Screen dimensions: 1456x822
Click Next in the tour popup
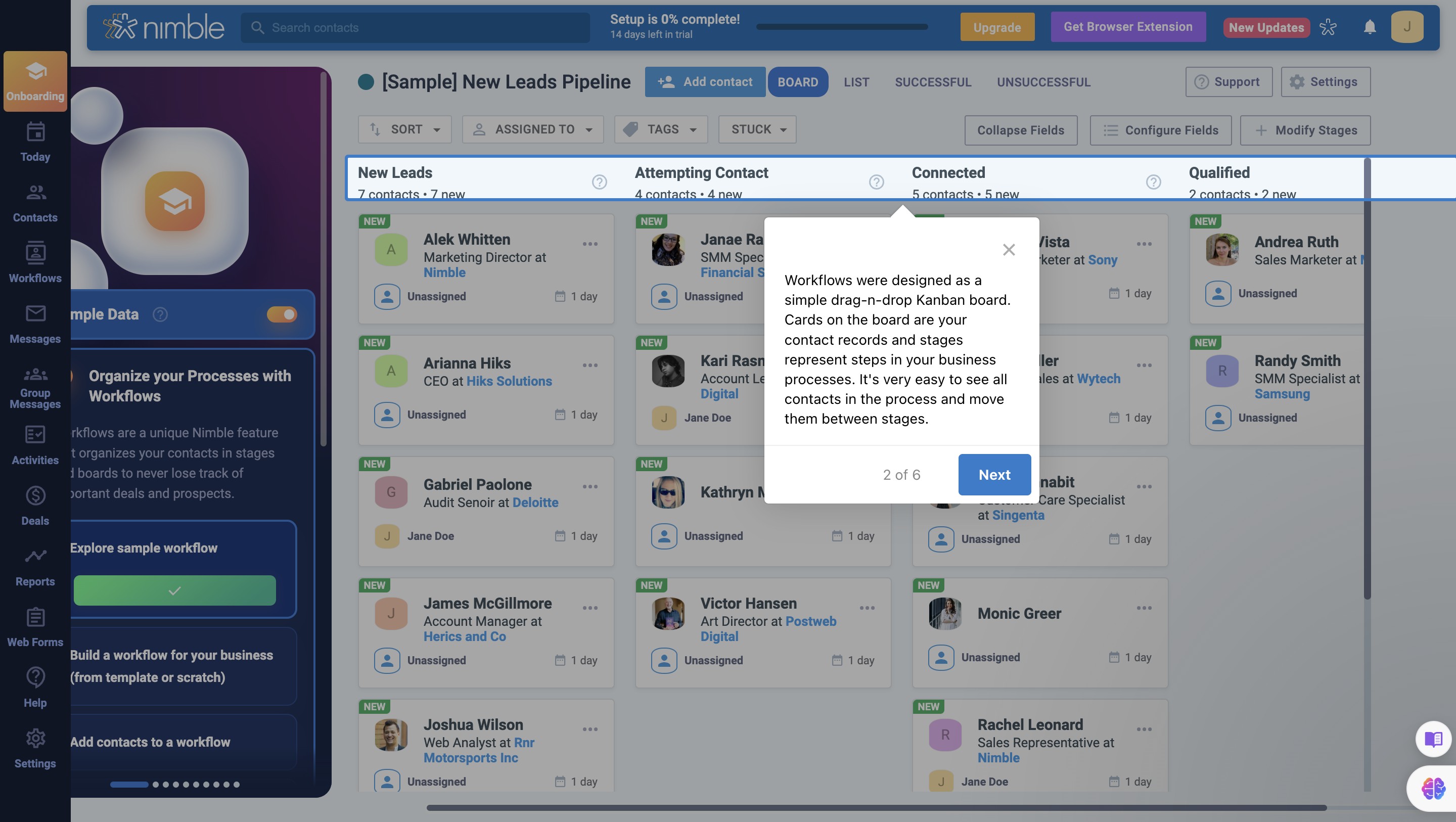(x=994, y=474)
